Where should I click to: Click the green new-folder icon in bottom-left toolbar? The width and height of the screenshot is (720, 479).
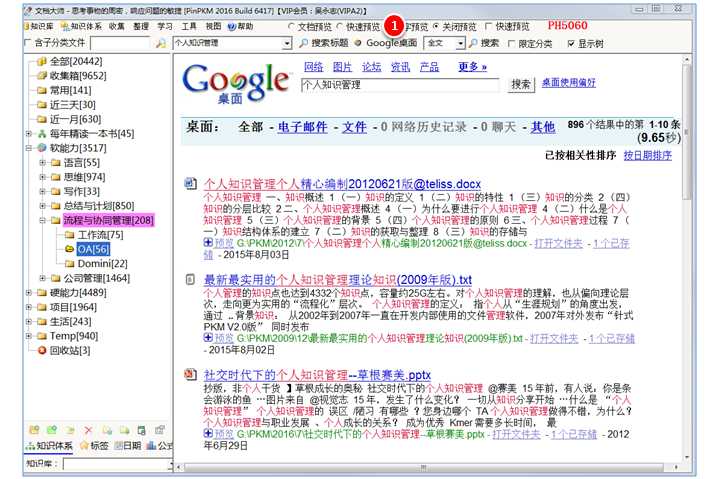point(52,430)
